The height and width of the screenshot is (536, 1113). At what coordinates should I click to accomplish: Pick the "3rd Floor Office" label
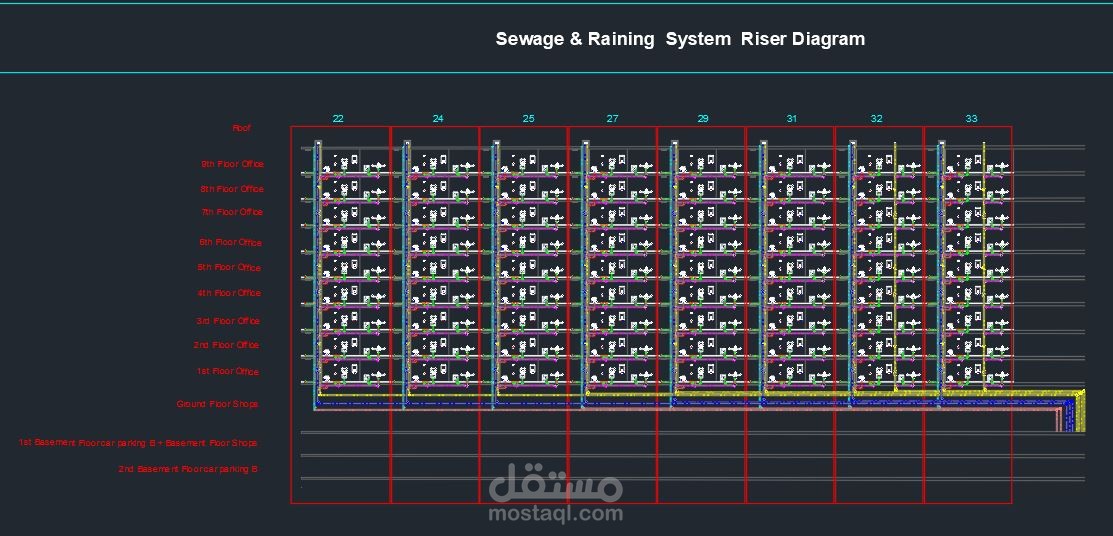228,321
